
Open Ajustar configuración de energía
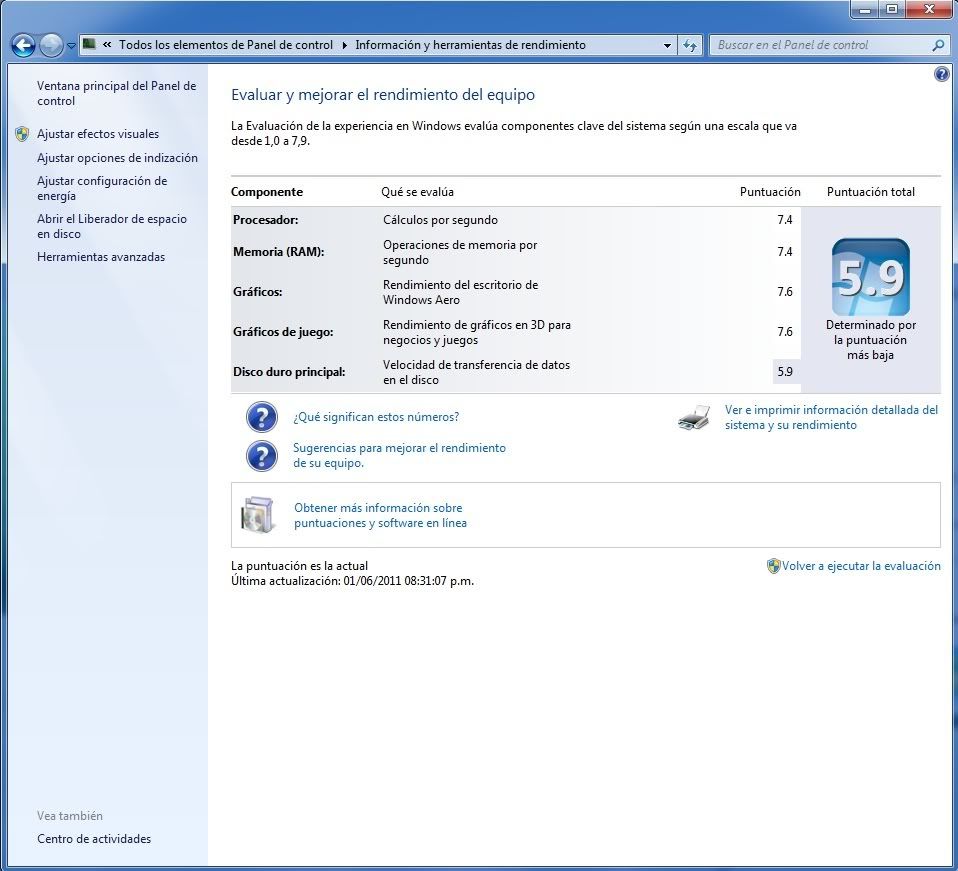(102, 188)
